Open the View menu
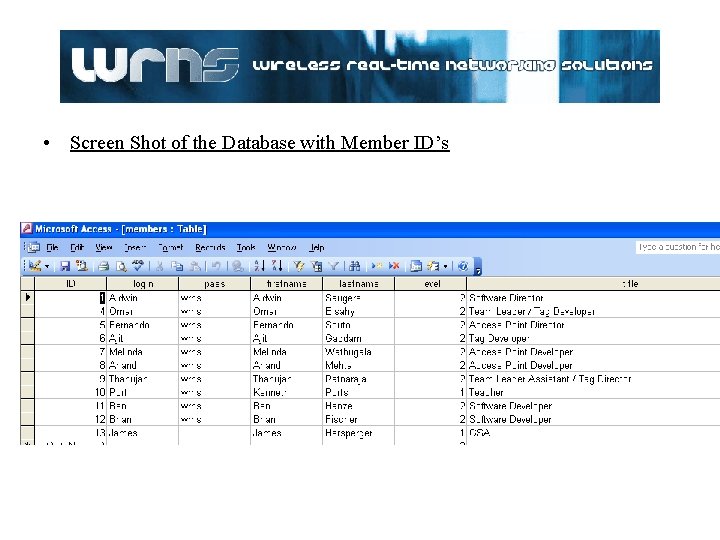 click(x=104, y=248)
